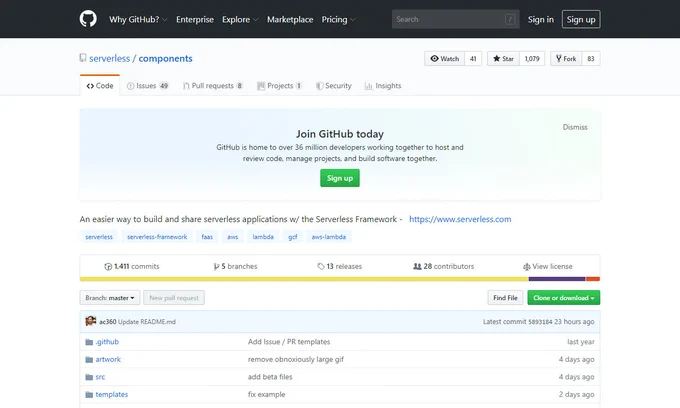Click the header Sign up button
The image size is (680, 408).
pyautogui.click(x=581, y=19)
